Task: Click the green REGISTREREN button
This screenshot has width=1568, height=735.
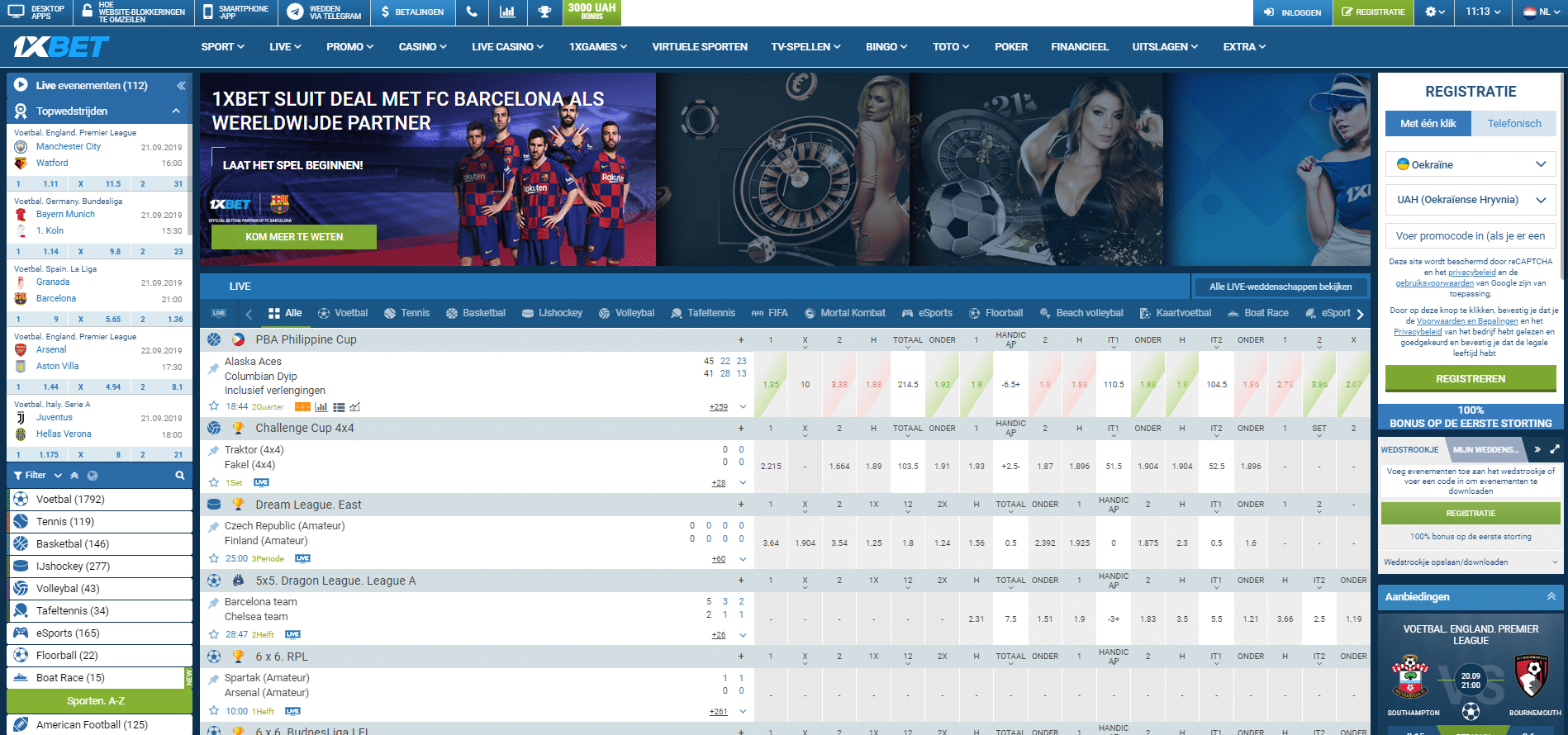Action: pyautogui.click(x=1470, y=379)
